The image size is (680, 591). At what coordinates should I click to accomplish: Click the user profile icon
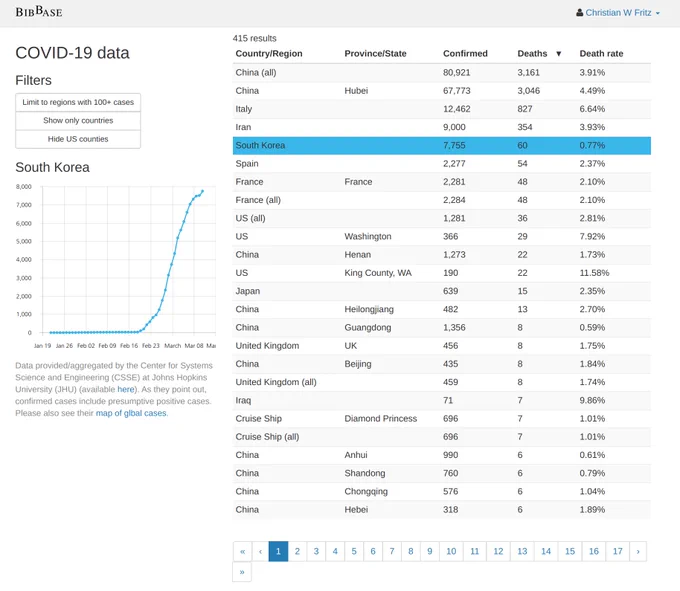(x=579, y=13)
